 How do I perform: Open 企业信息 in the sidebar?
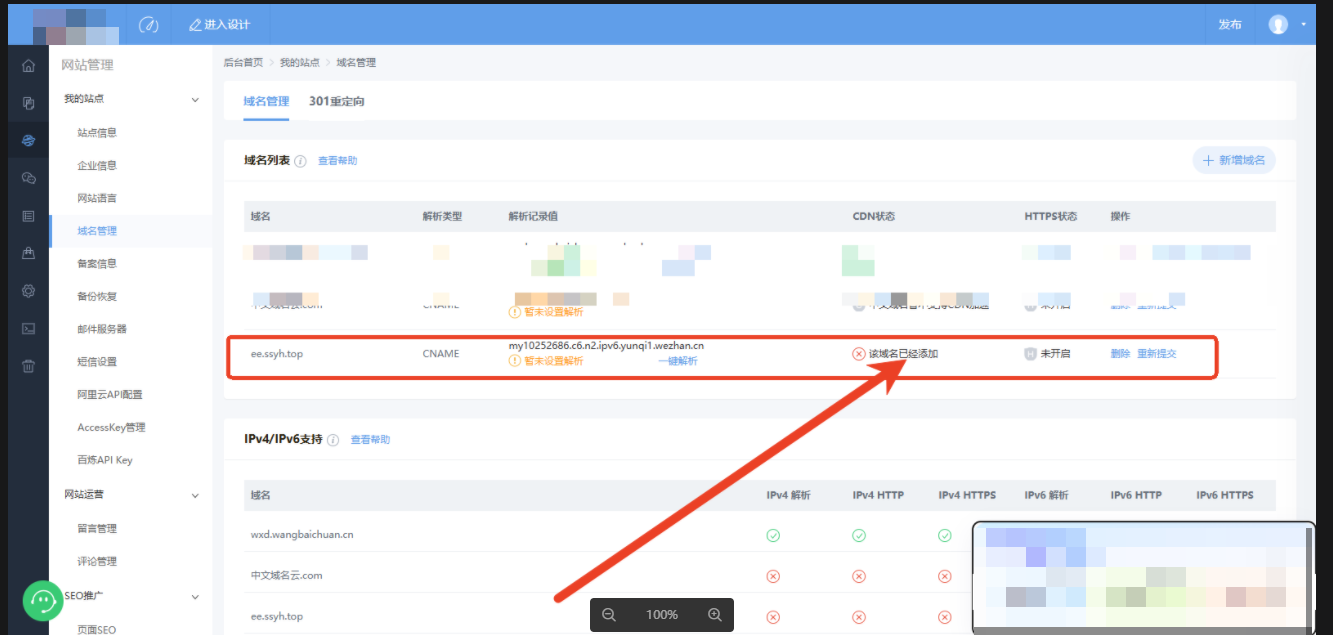tap(97, 166)
